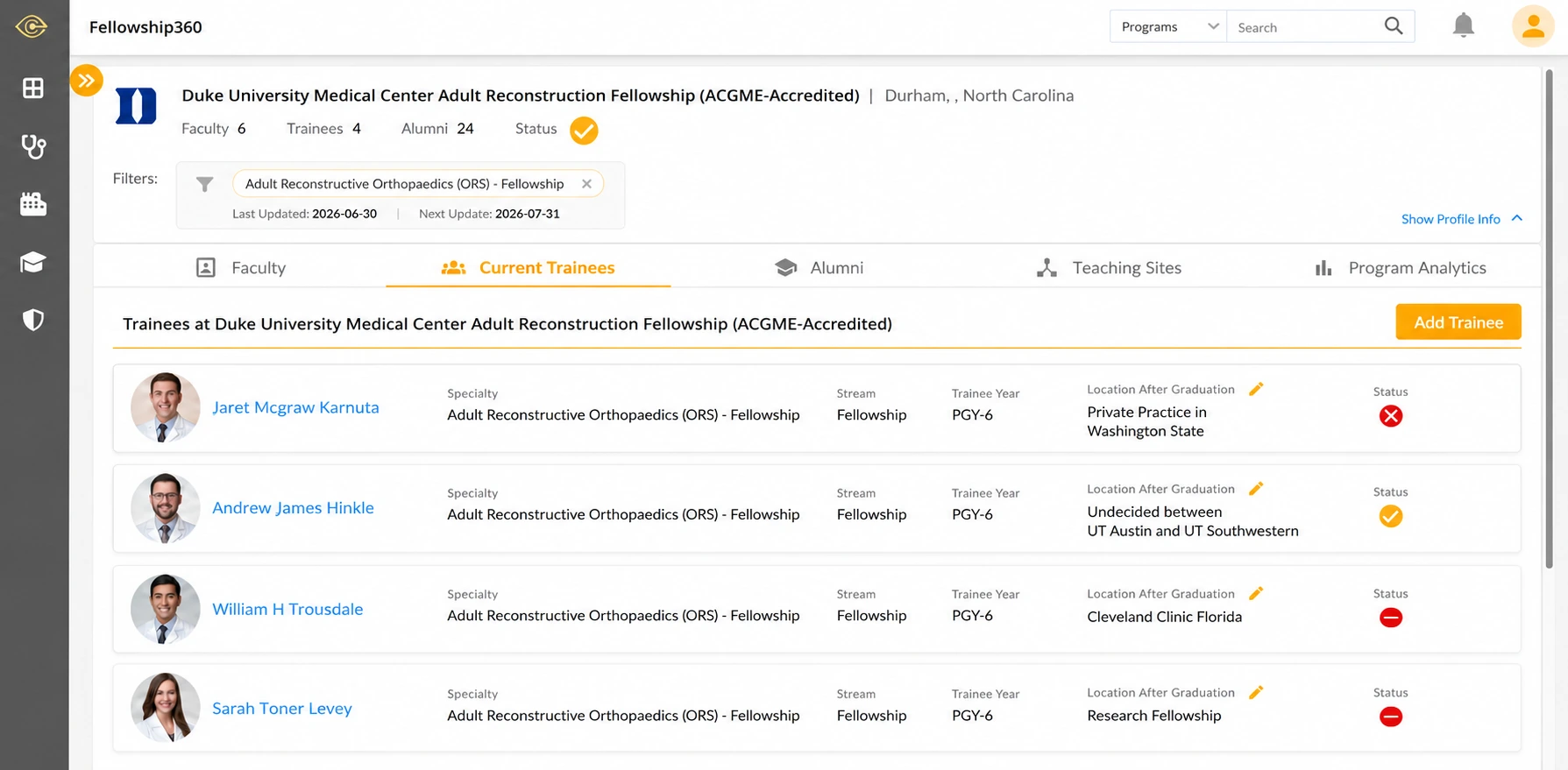1568x770 pixels.
Task: Click the Add Trainee button
Action: [1458, 322]
